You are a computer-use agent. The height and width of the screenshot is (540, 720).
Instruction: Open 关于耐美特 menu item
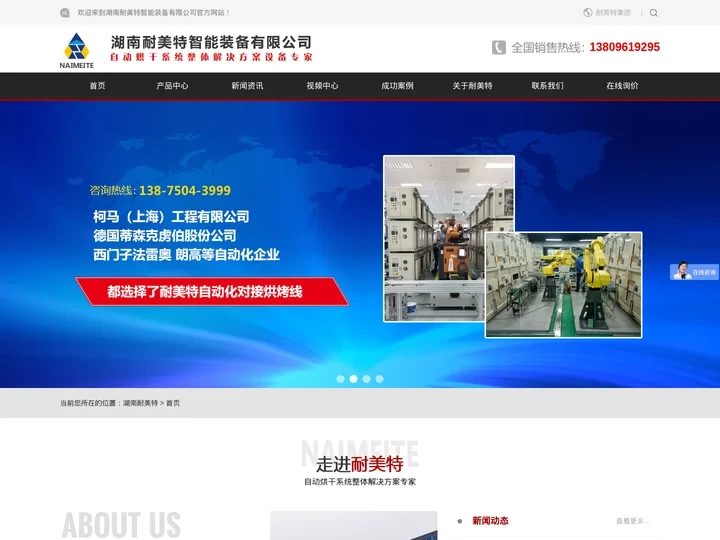472,86
